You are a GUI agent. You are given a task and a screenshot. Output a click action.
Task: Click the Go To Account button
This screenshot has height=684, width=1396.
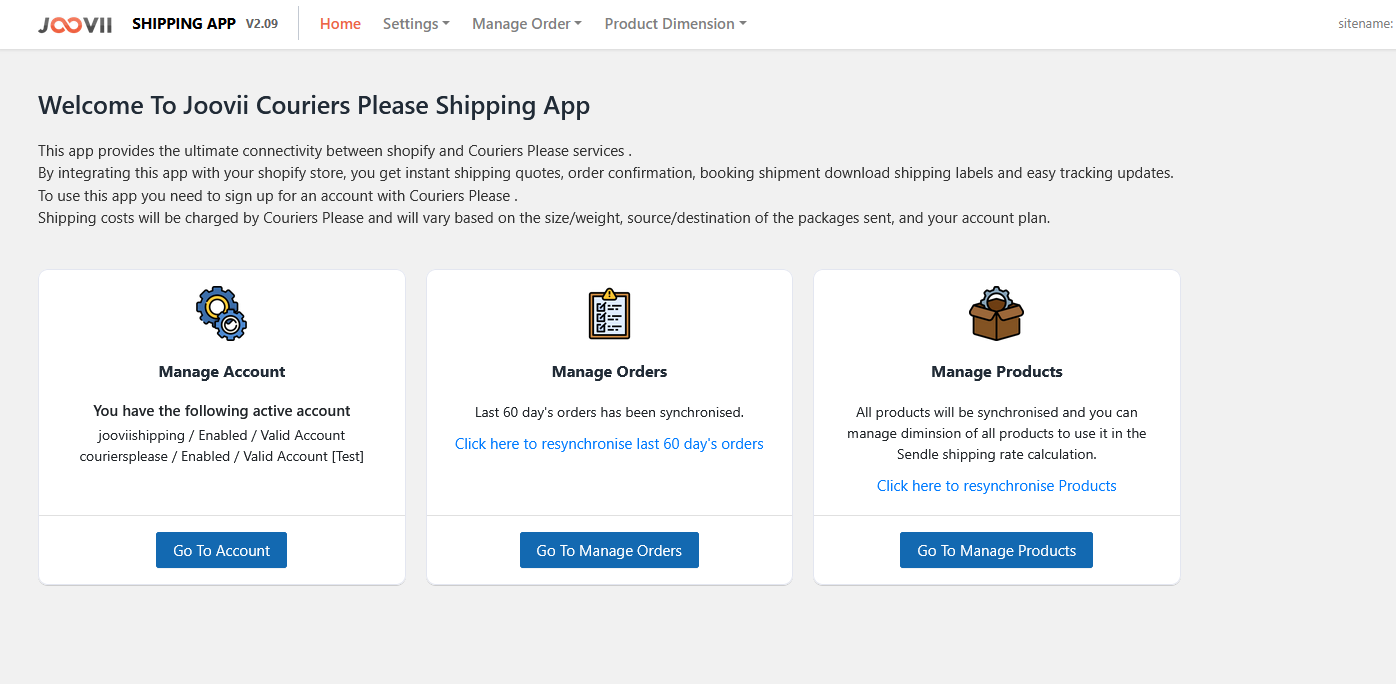(221, 550)
